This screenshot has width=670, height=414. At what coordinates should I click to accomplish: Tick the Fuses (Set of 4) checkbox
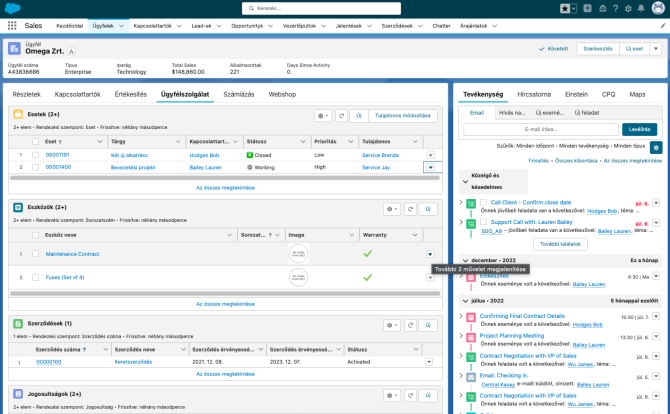point(33,277)
